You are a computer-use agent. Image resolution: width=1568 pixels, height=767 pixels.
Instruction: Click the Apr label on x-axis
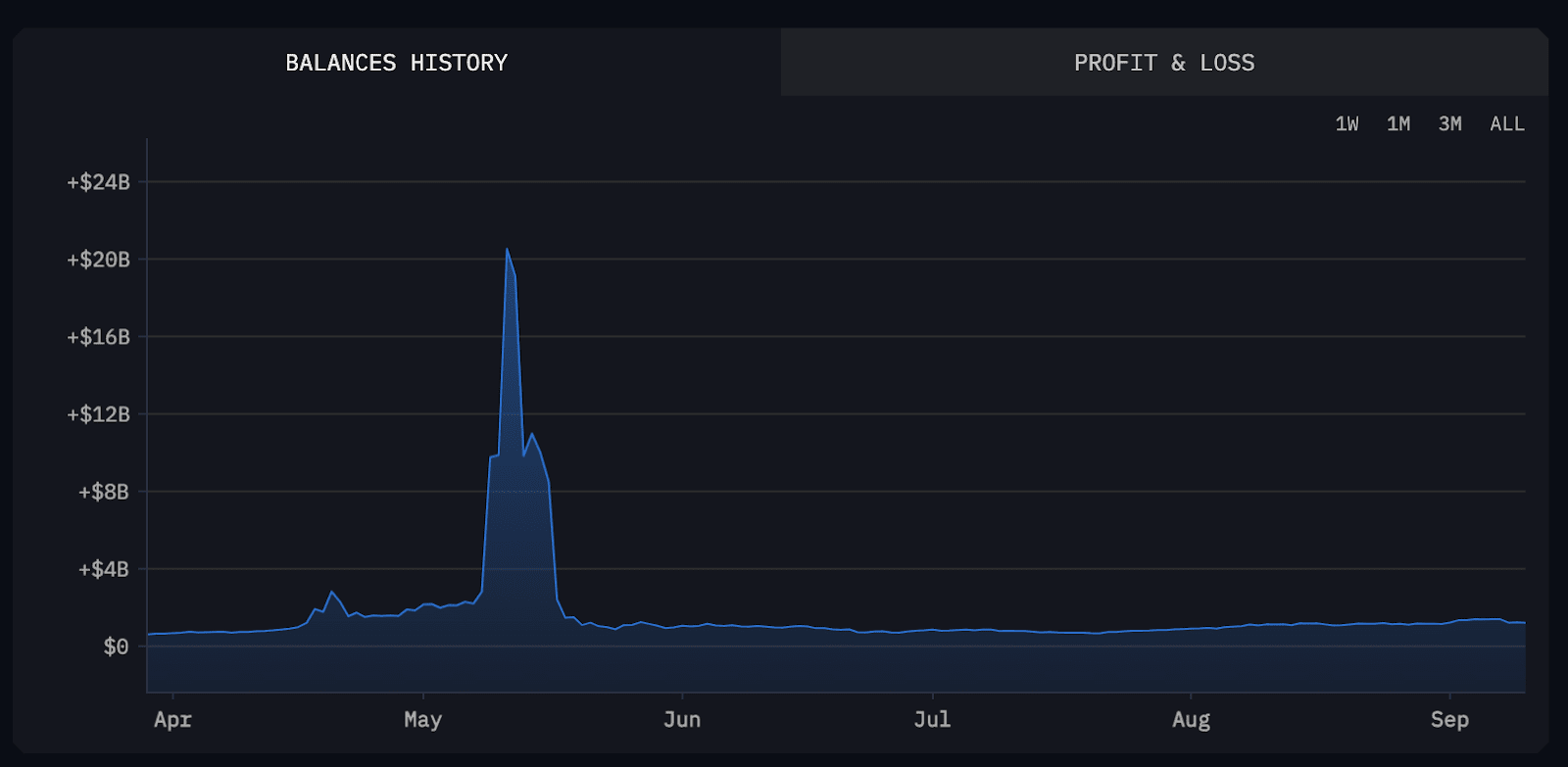172,720
